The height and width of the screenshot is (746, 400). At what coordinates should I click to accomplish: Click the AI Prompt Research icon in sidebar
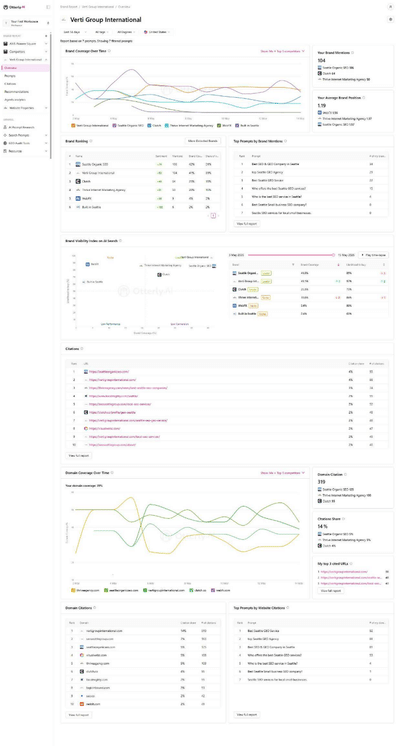tap(5, 127)
